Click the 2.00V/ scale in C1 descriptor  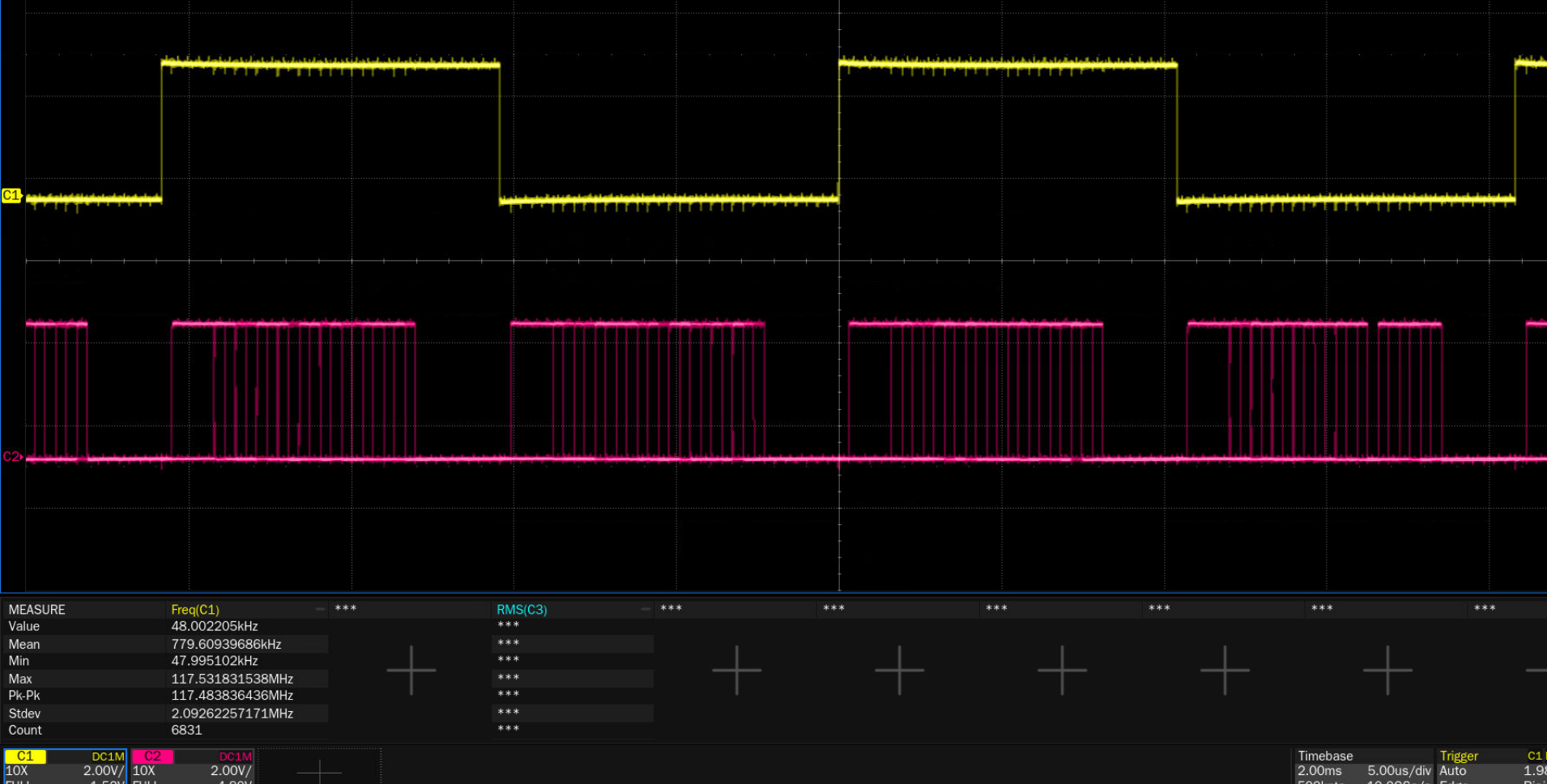click(x=104, y=771)
